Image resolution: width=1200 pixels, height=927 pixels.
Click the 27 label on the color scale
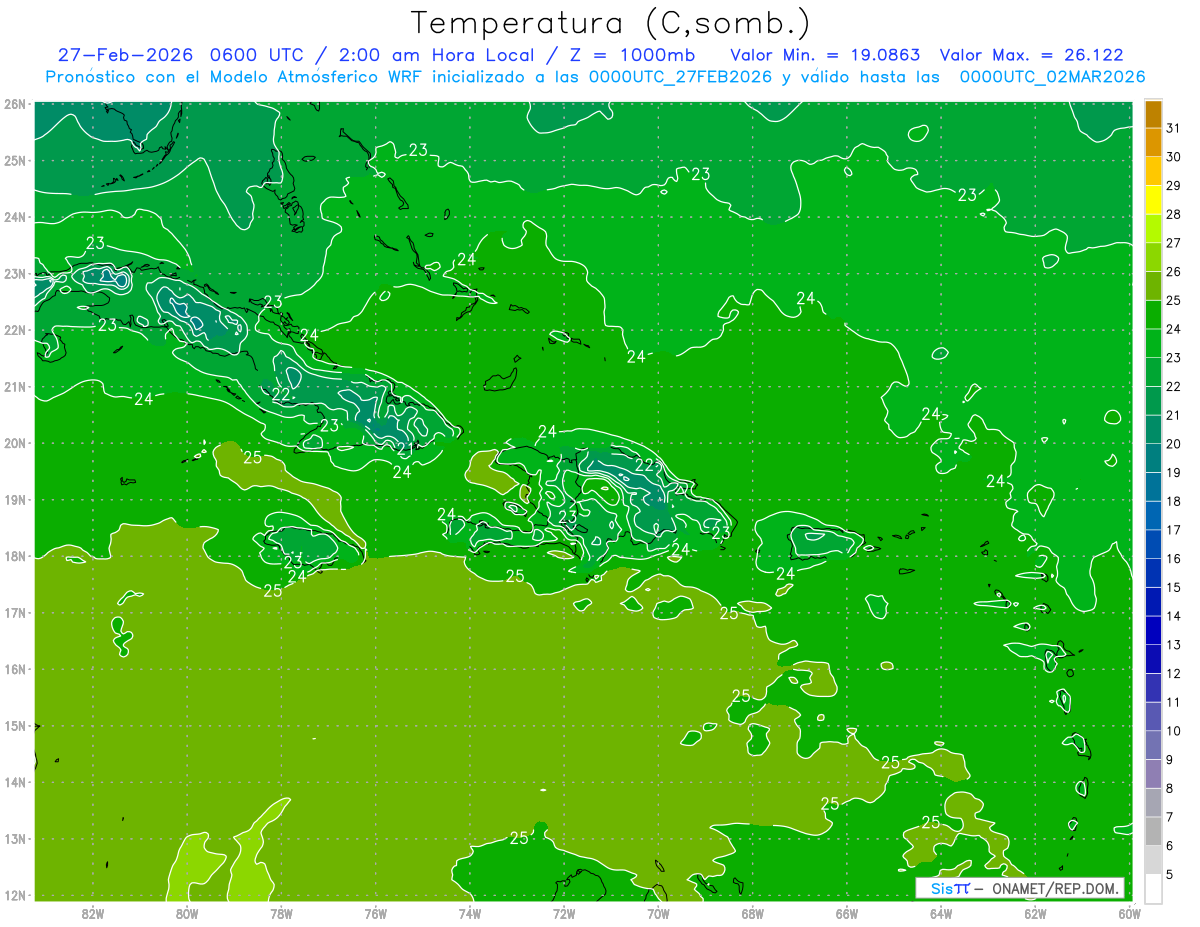point(1174,243)
